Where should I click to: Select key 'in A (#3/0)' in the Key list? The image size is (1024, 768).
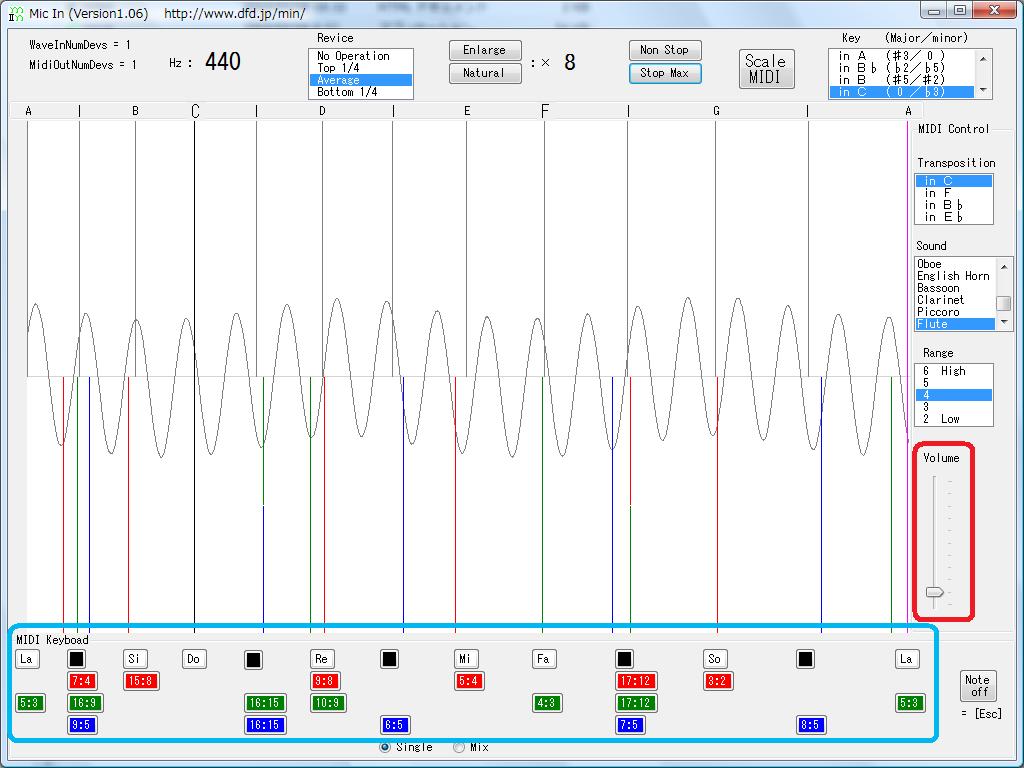pos(902,56)
